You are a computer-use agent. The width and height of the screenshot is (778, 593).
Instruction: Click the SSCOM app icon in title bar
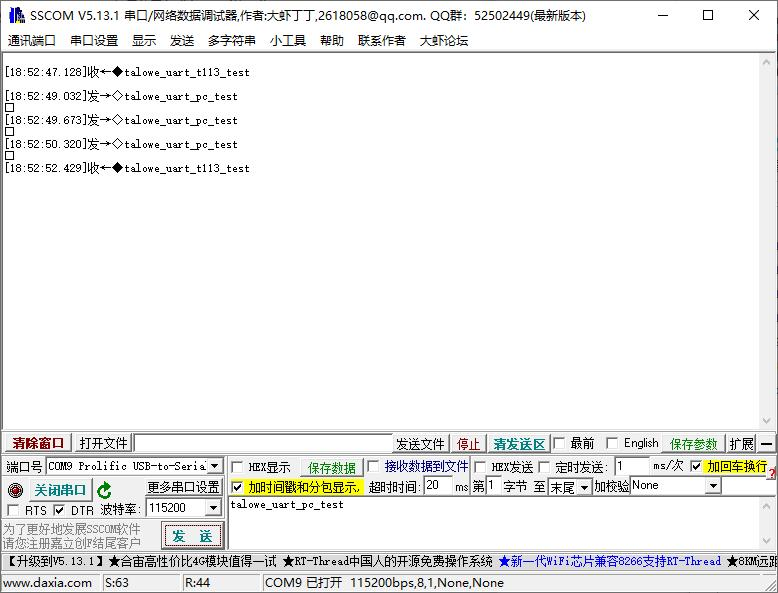[x=16, y=15]
